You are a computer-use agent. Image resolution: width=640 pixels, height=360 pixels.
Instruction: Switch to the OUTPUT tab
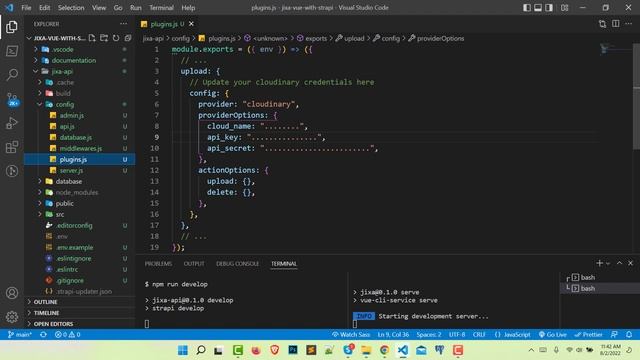click(x=194, y=264)
